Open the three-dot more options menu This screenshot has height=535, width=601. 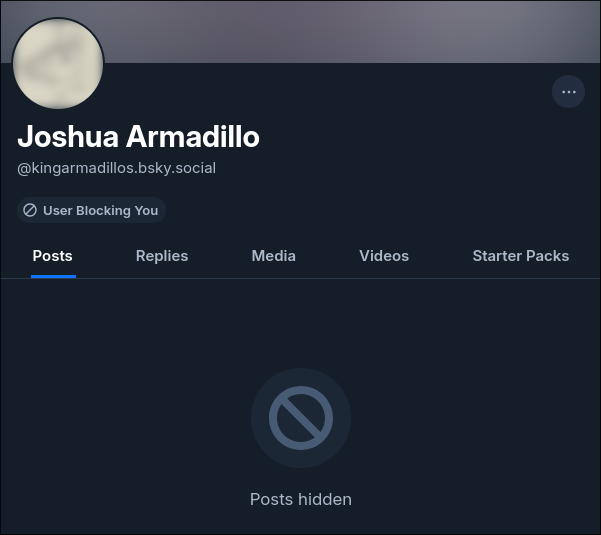coord(568,92)
